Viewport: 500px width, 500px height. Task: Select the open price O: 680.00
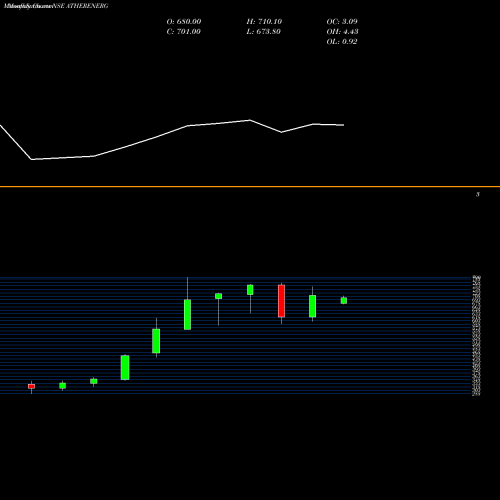point(184,21)
